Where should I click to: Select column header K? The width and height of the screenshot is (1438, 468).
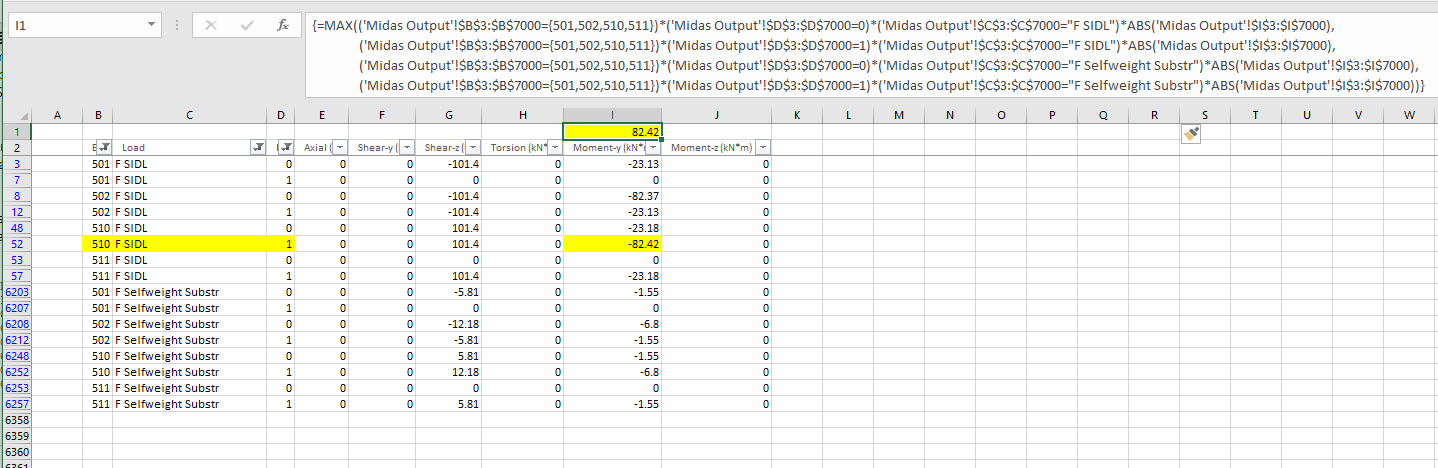point(796,115)
